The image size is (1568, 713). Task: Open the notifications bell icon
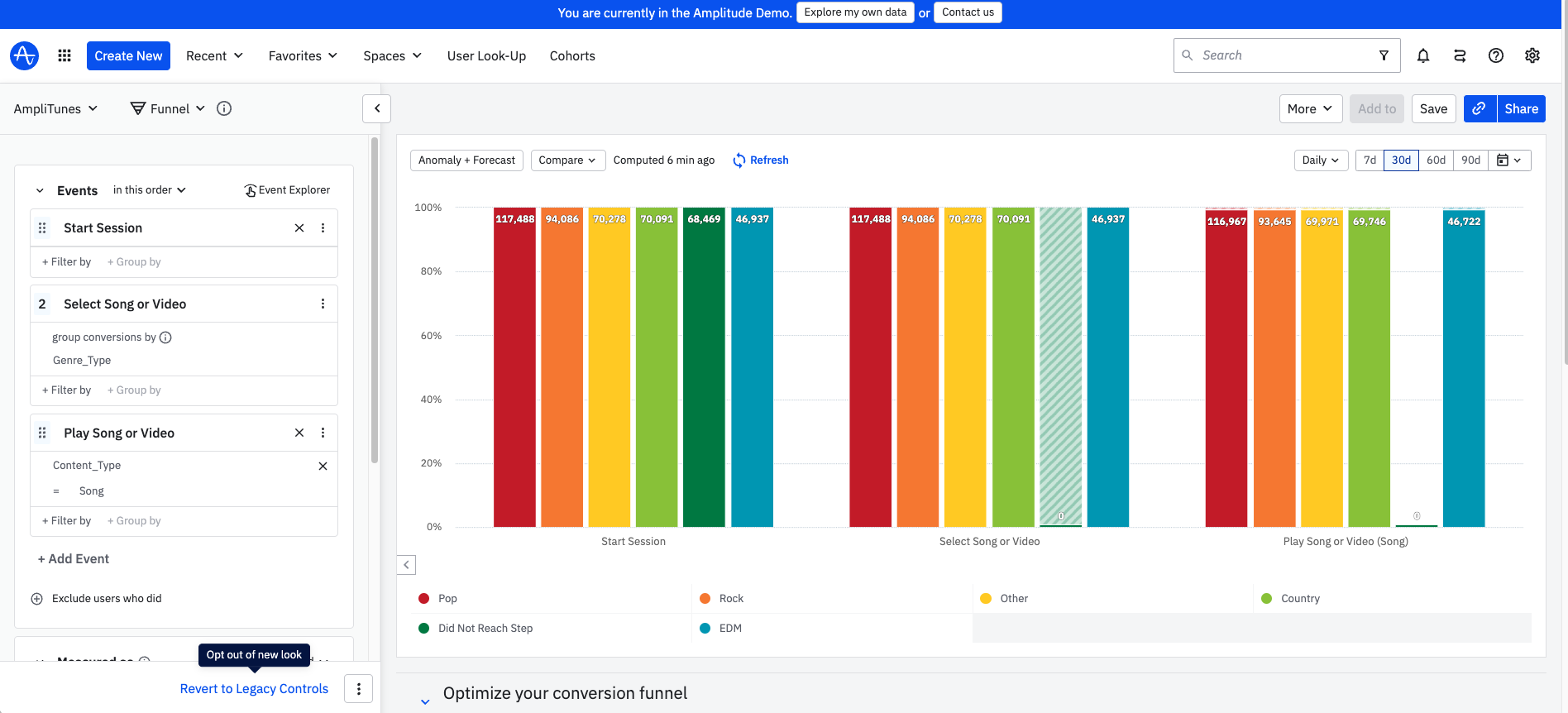[x=1423, y=55]
